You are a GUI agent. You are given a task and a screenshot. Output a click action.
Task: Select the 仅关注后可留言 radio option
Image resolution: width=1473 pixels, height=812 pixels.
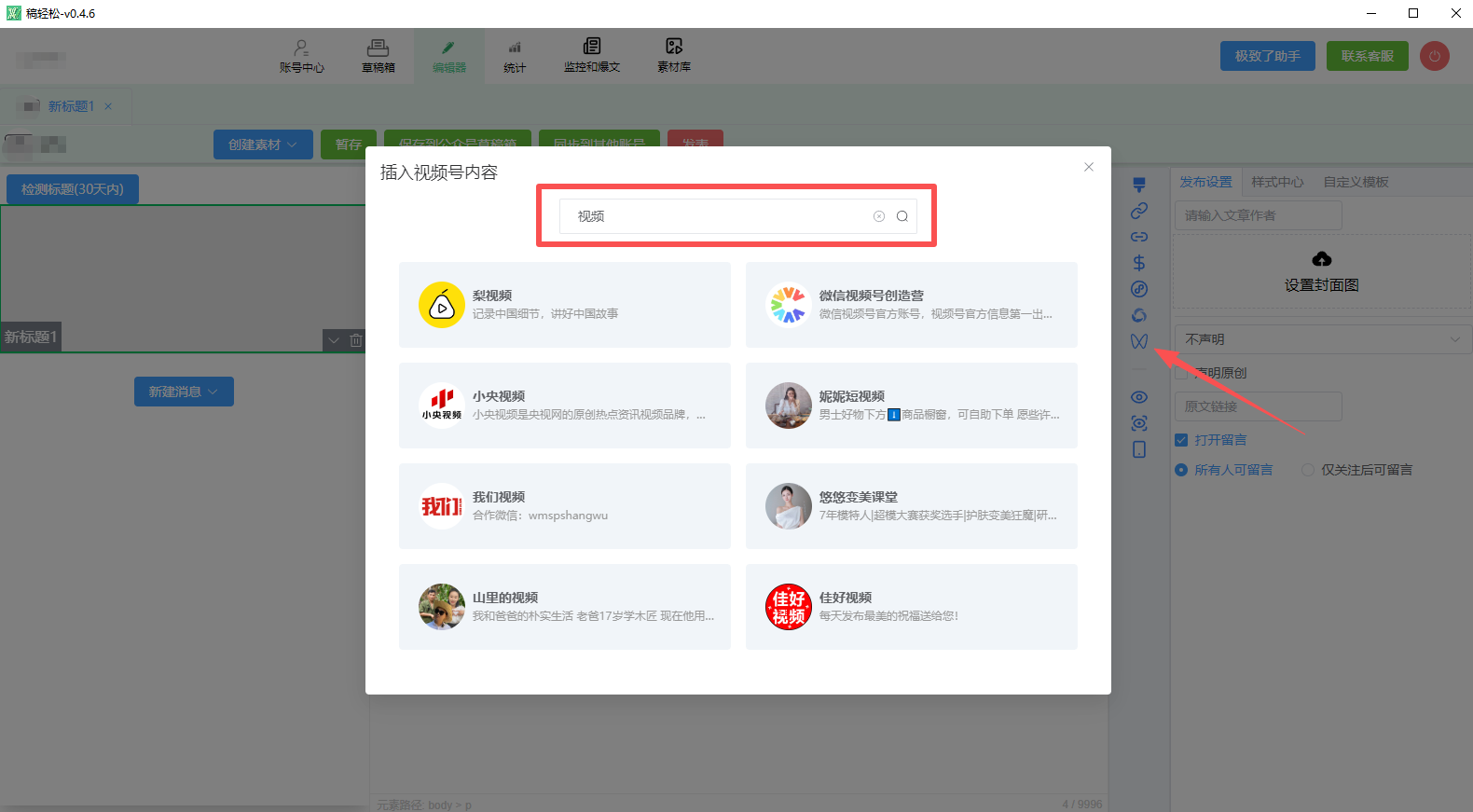(x=1308, y=470)
